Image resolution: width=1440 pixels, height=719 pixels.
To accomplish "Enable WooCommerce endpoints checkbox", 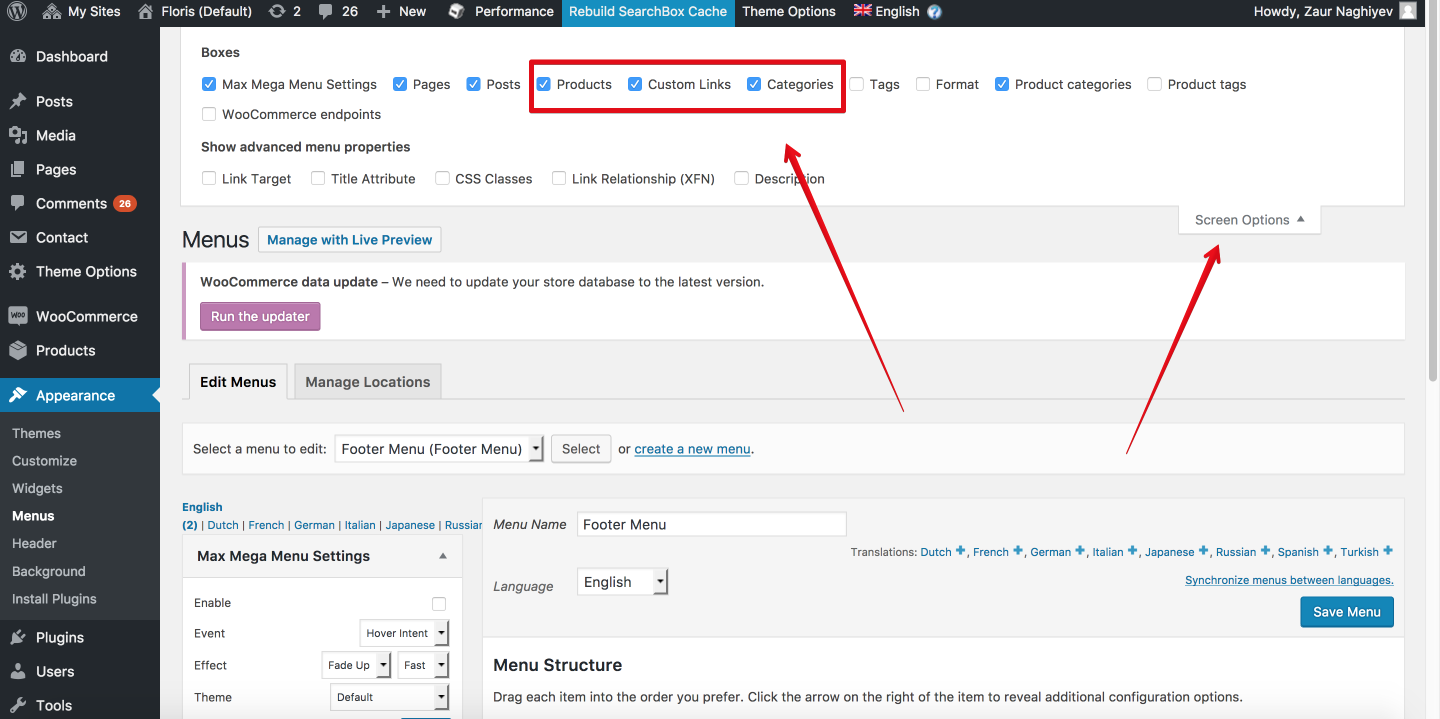I will (209, 114).
